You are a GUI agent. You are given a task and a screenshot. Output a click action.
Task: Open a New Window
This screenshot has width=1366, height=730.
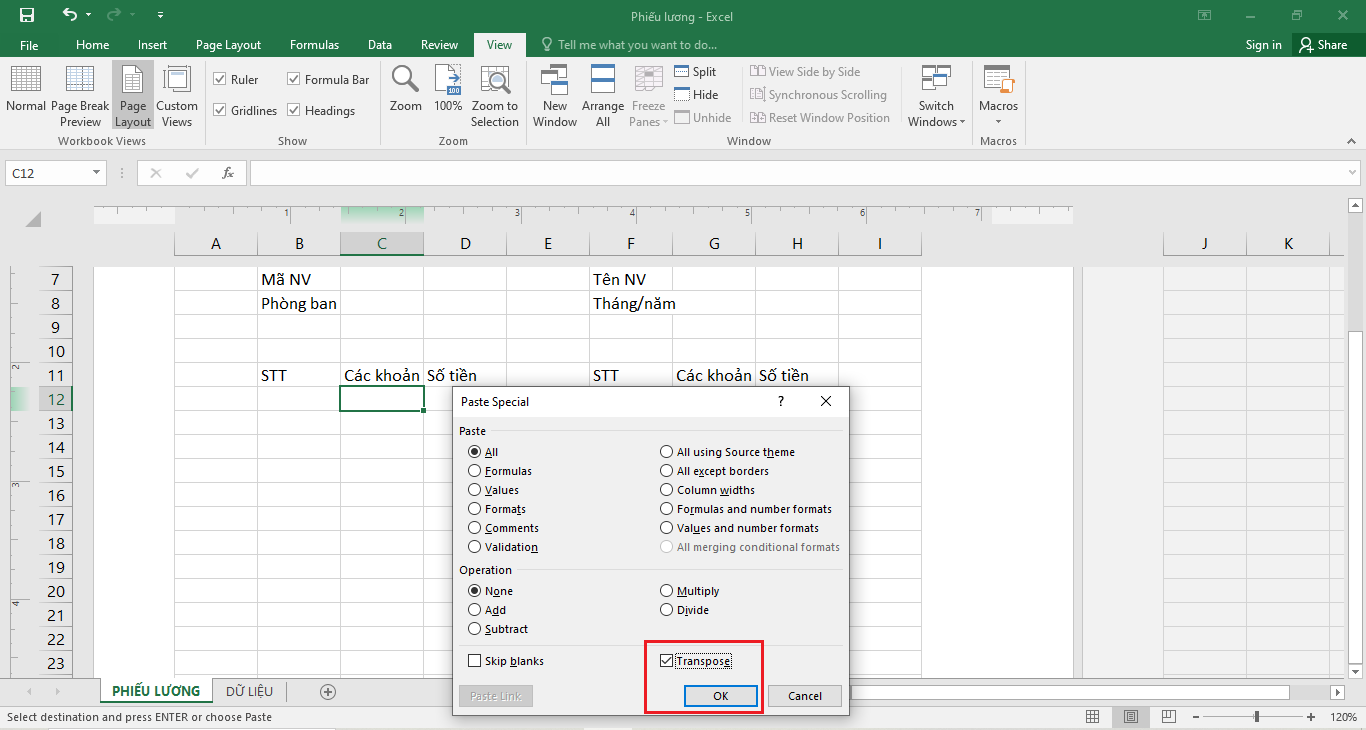pos(555,96)
